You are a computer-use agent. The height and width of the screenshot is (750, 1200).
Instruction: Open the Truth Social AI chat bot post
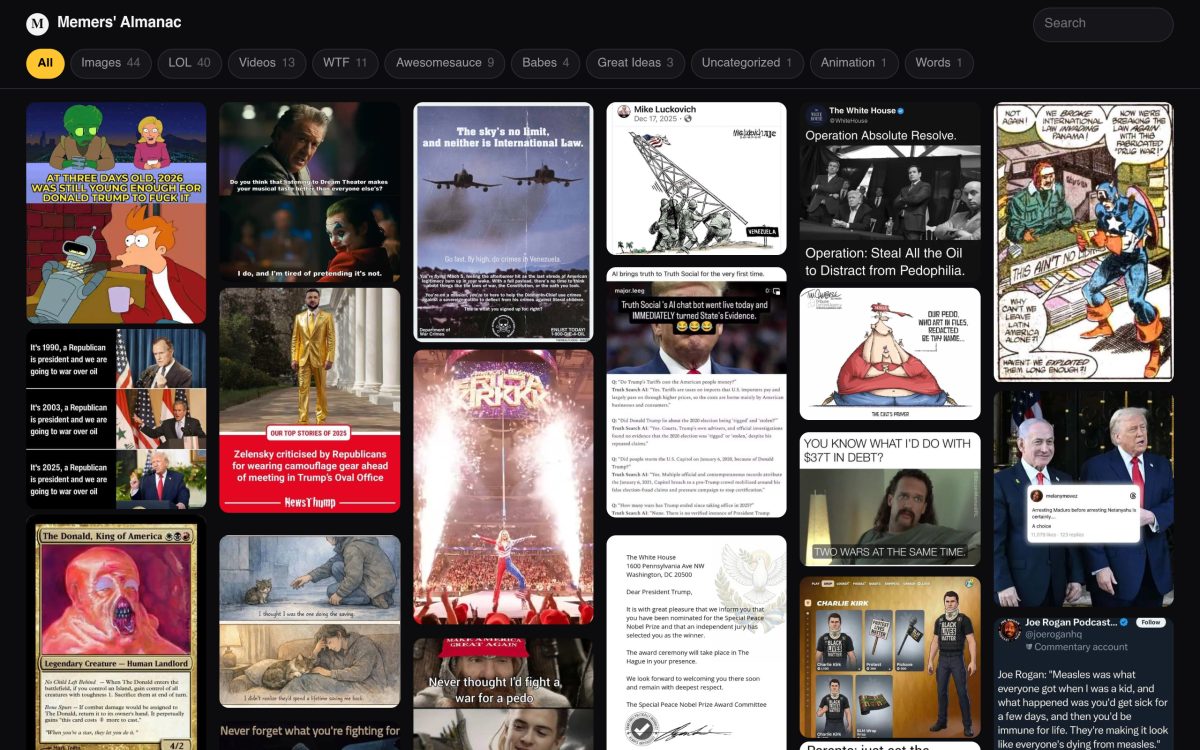697,393
